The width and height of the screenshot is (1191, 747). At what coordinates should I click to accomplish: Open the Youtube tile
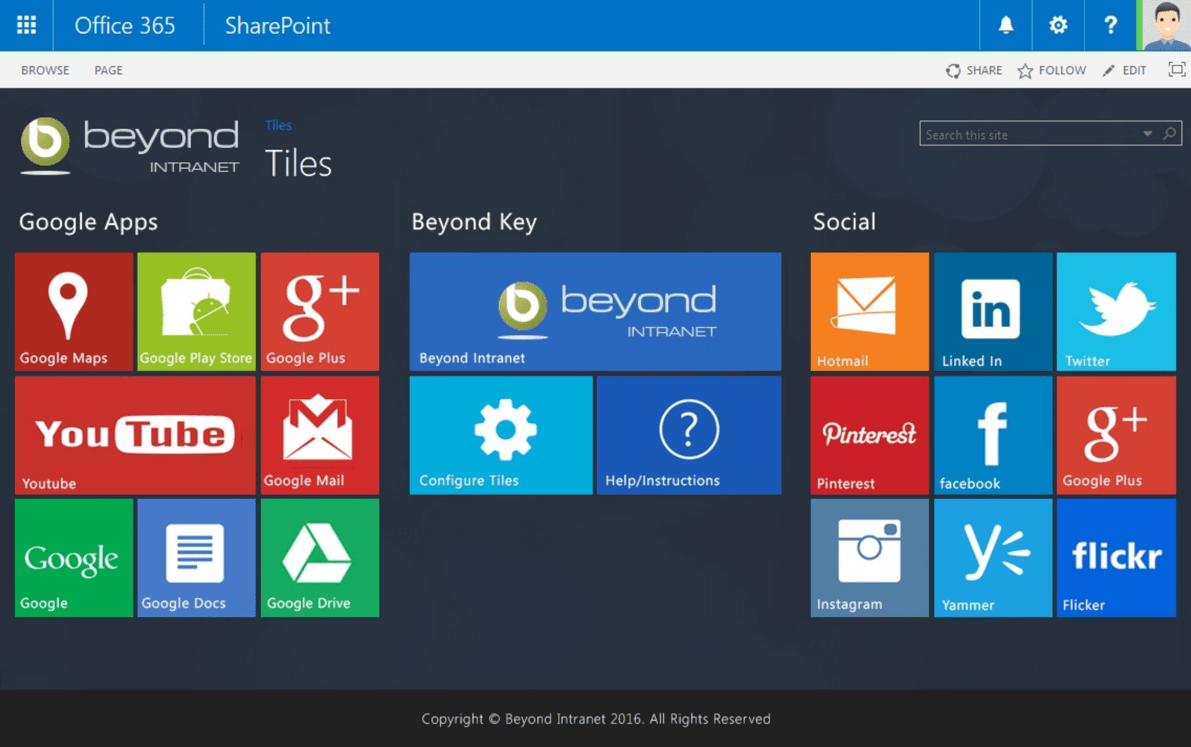point(135,435)
